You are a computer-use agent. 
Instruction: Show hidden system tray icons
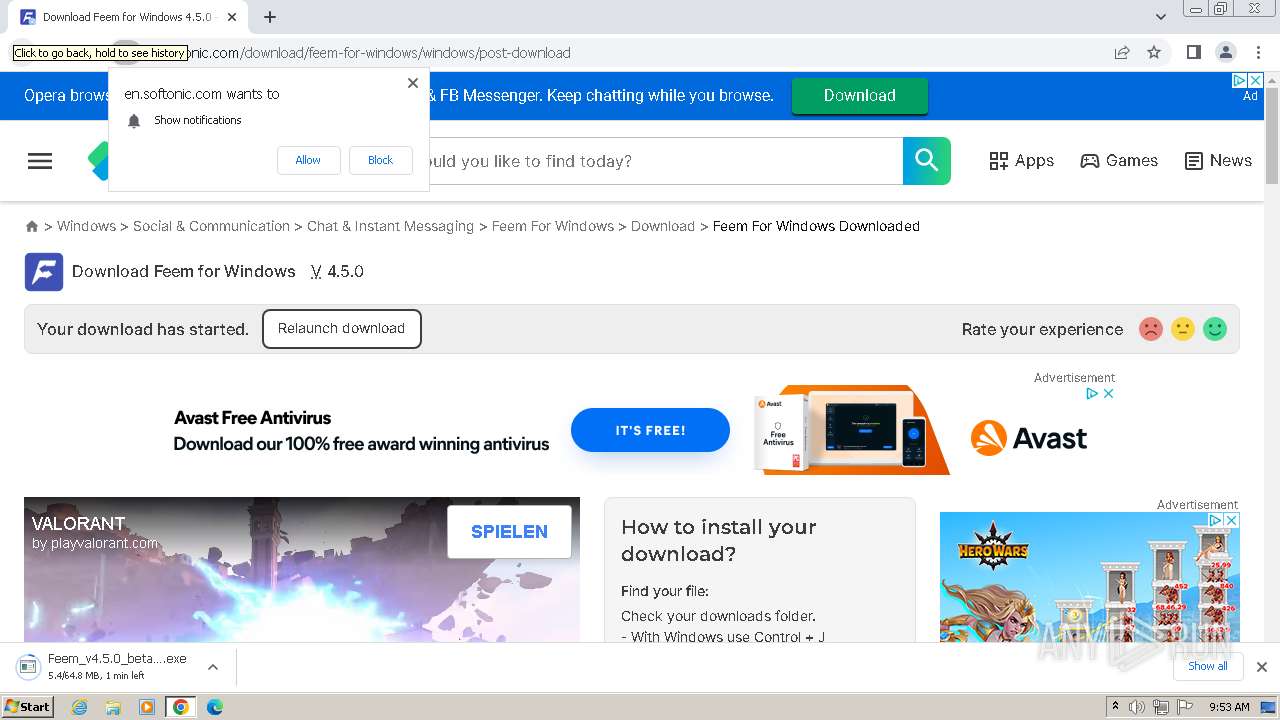(x=1116, y=706)
